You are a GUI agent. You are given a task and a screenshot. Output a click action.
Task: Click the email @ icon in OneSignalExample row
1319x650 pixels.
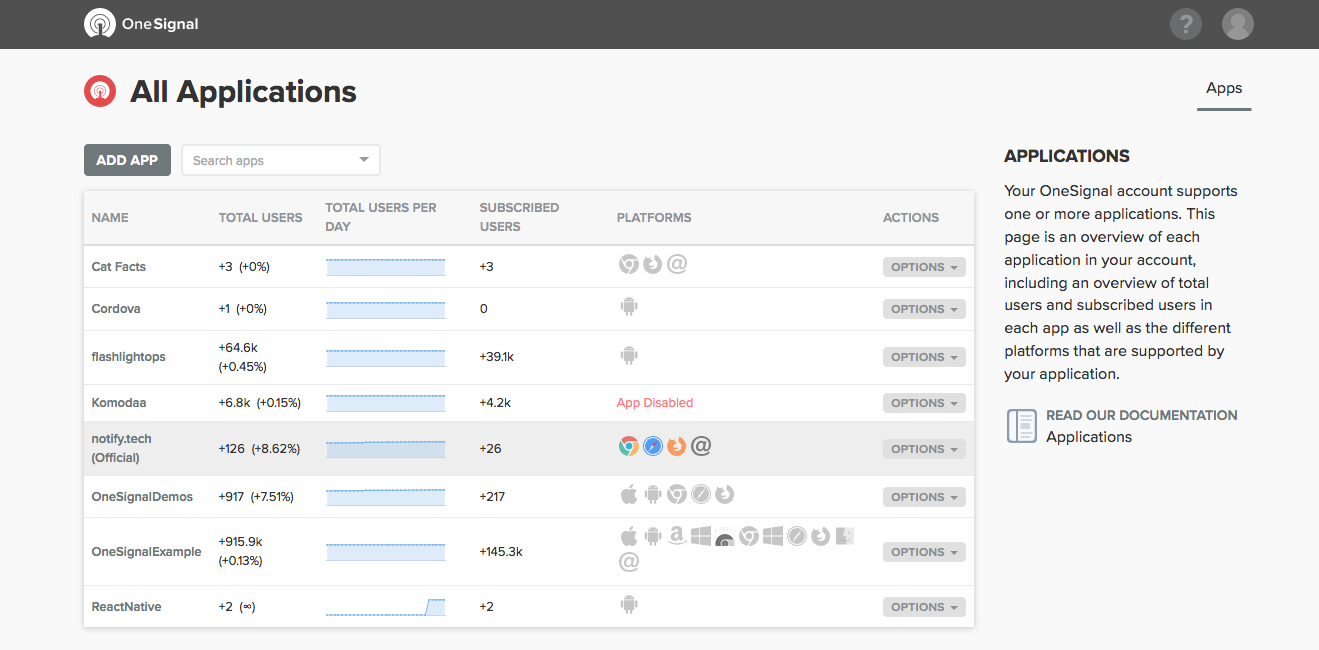coord(629,562)
